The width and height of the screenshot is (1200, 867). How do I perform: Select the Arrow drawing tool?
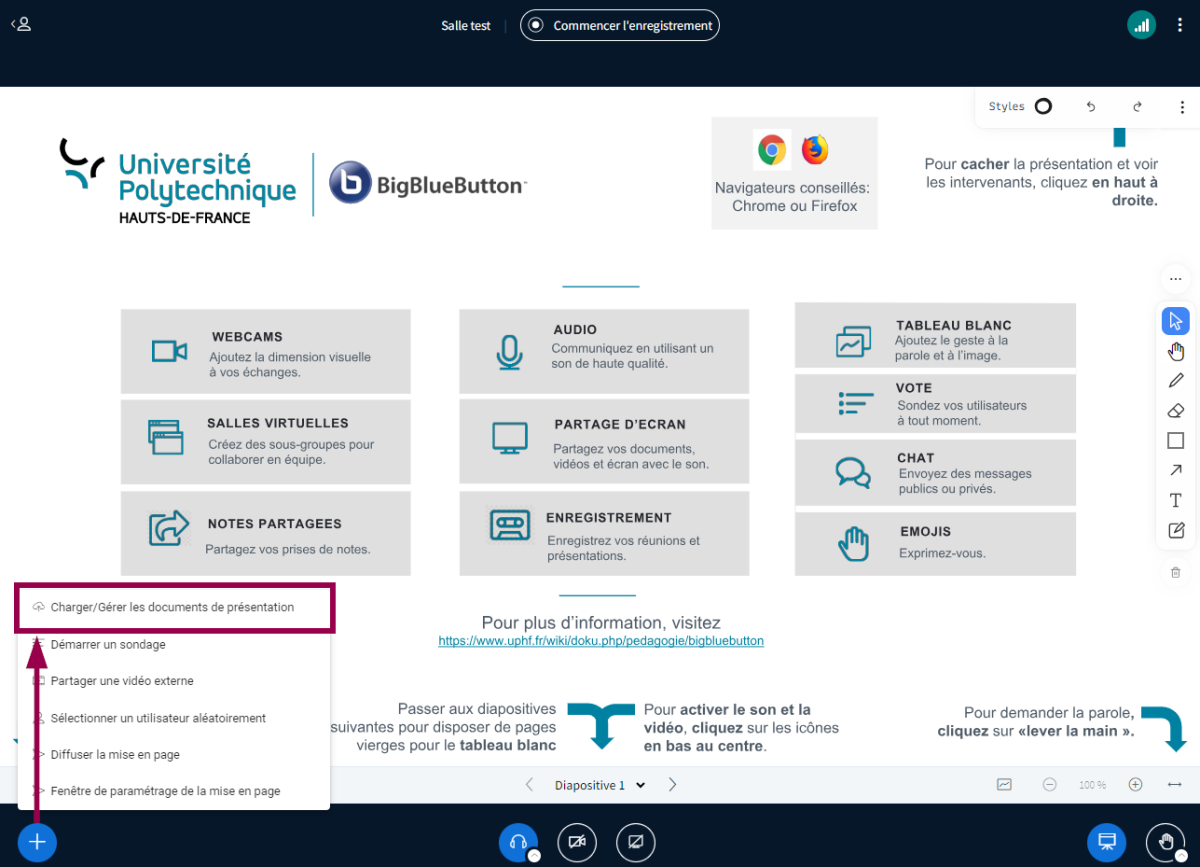[1176, 470]
